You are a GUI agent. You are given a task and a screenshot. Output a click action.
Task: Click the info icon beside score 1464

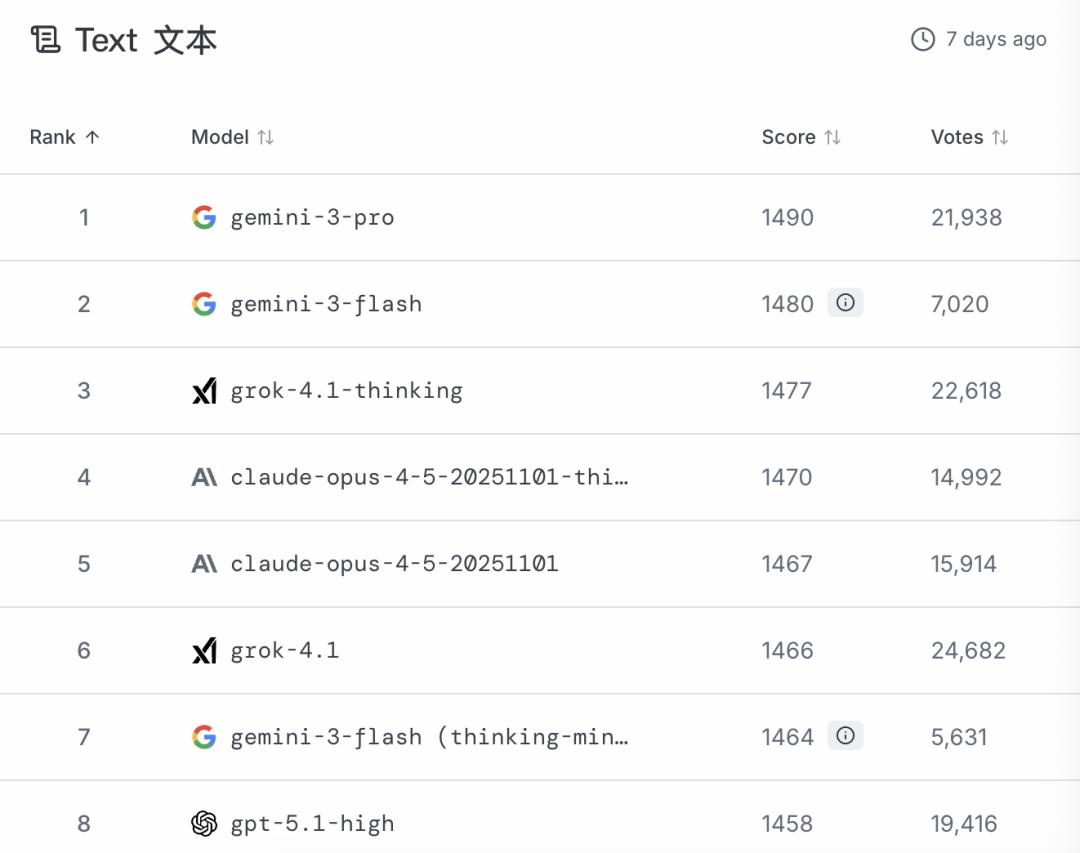845,736
